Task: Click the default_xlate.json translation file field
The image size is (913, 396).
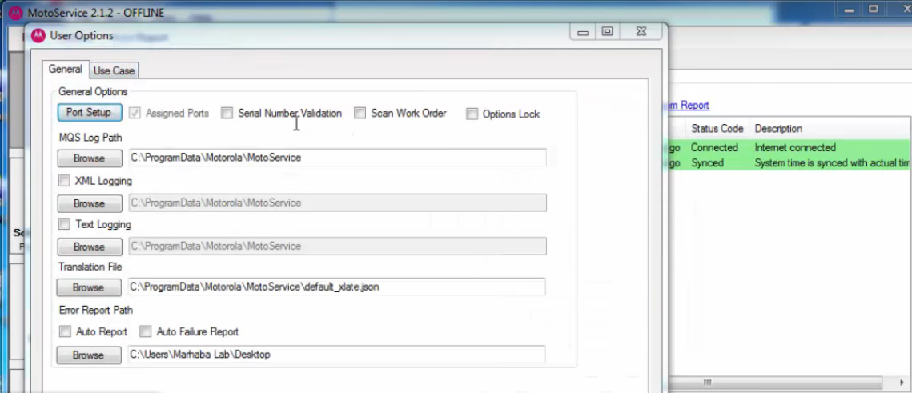Action: pos(337,287)
